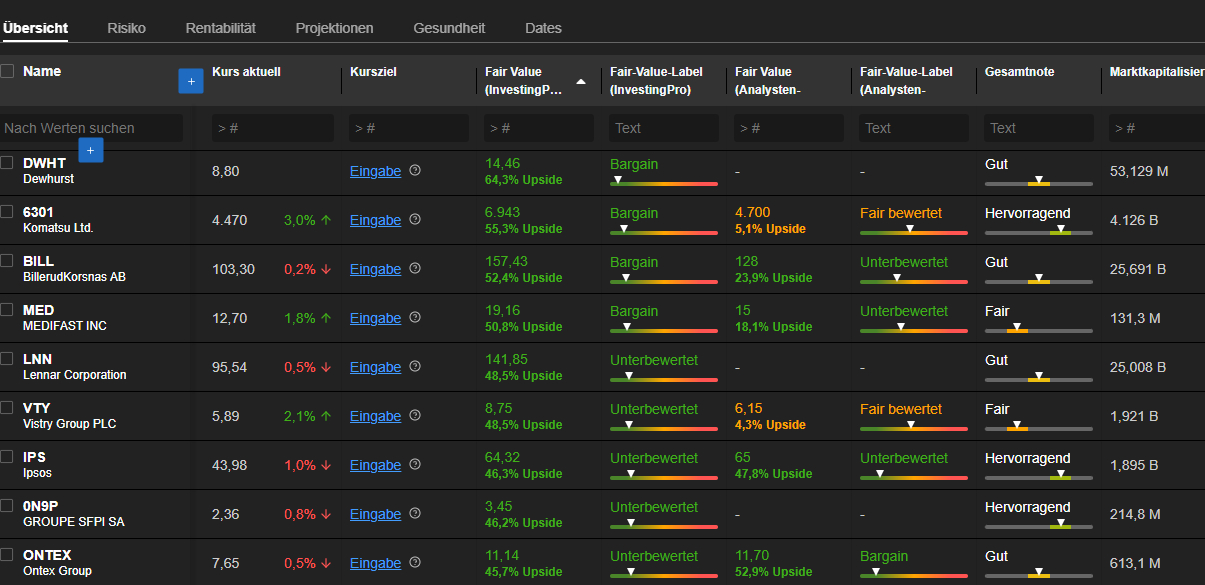This screenshot has height=585, width=1205.
Task: Click the '4.126 B' market cap value
Action: coord(1134,220)
